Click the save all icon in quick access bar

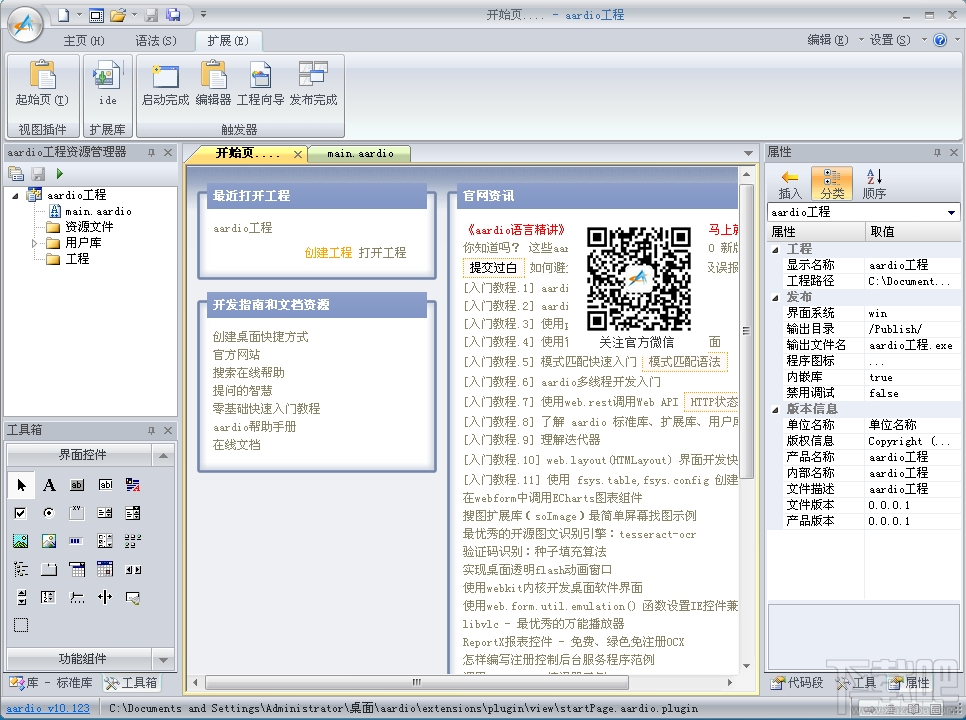pyautogui.click(x=173, y=15)
